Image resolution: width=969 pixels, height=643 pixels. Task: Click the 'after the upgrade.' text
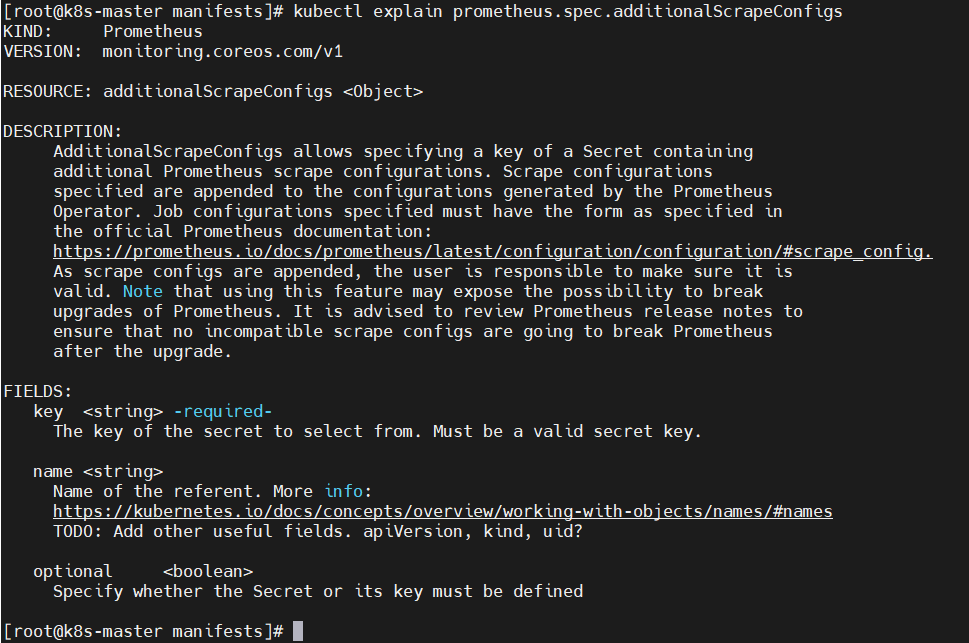(x=142, y=352)
